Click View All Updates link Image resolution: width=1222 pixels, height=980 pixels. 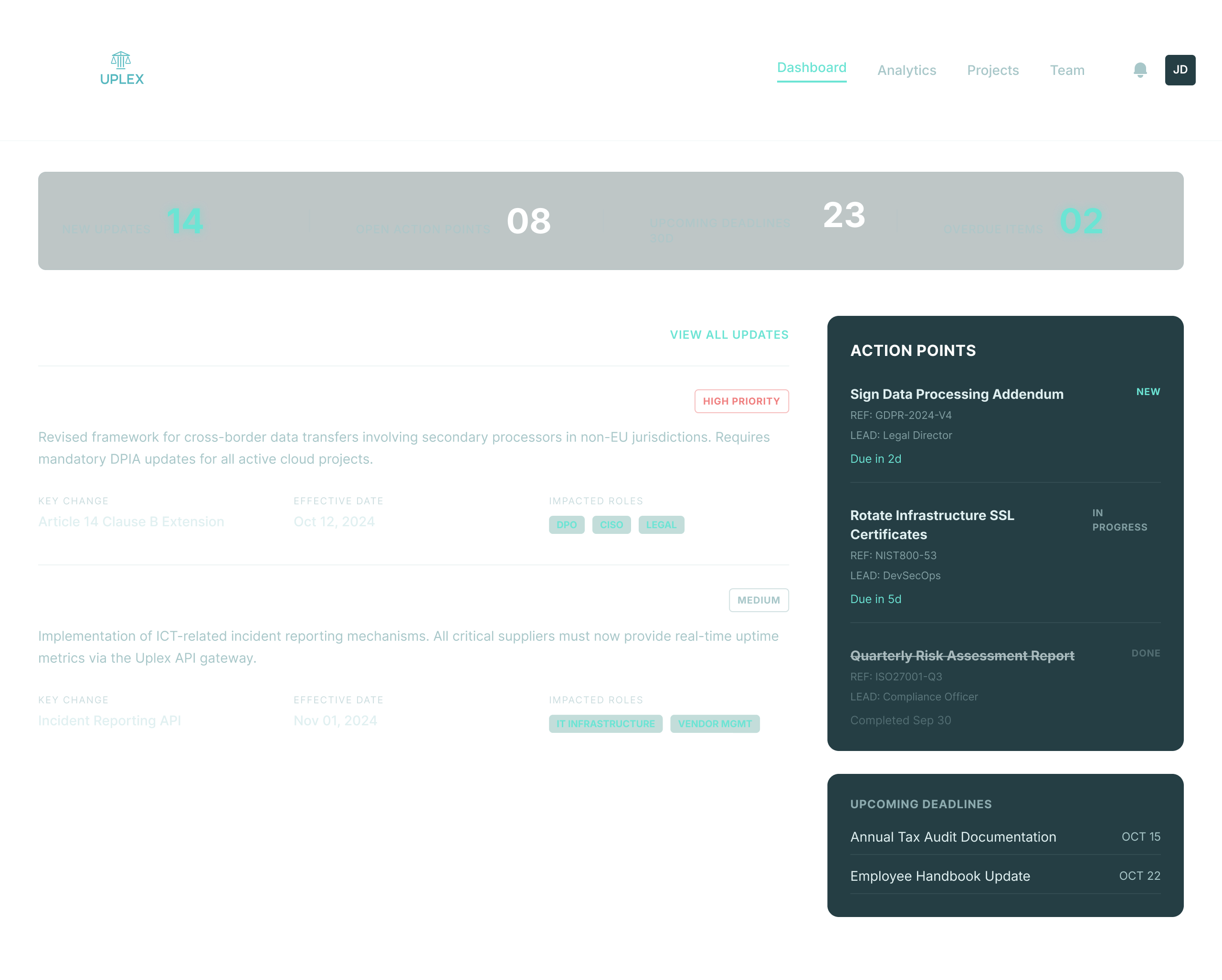click(x=728, y=334)
